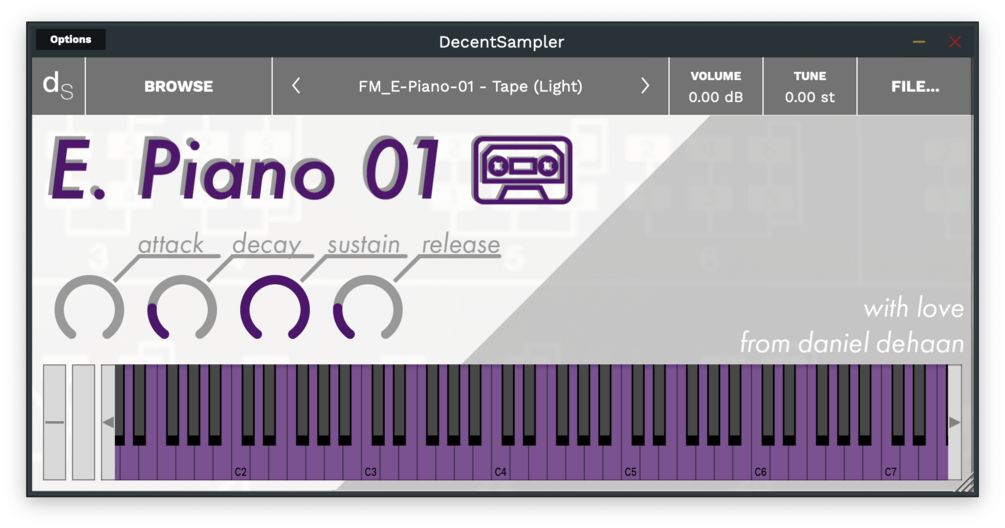Open the FILE... menu
The width and height of the screenshot is (1005, 528).
(915, 86)
